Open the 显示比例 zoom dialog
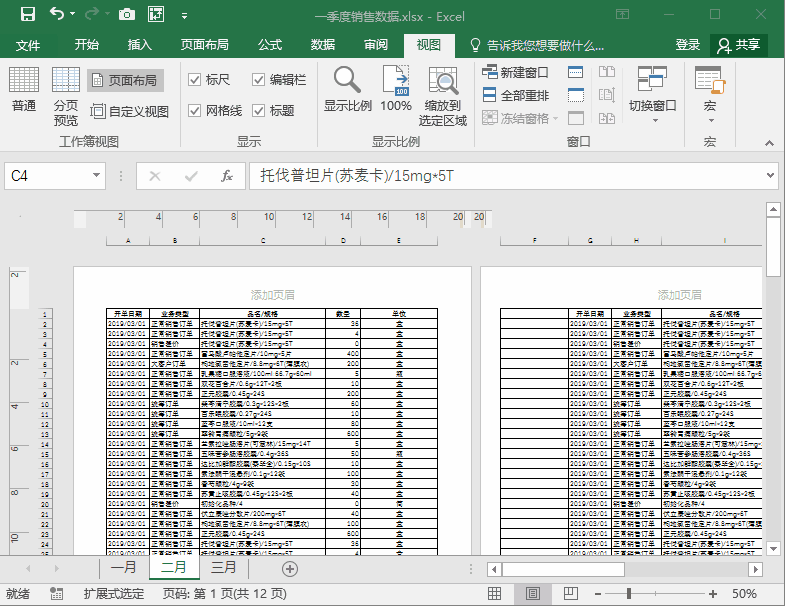785x606 pixels. coord(348,90)
